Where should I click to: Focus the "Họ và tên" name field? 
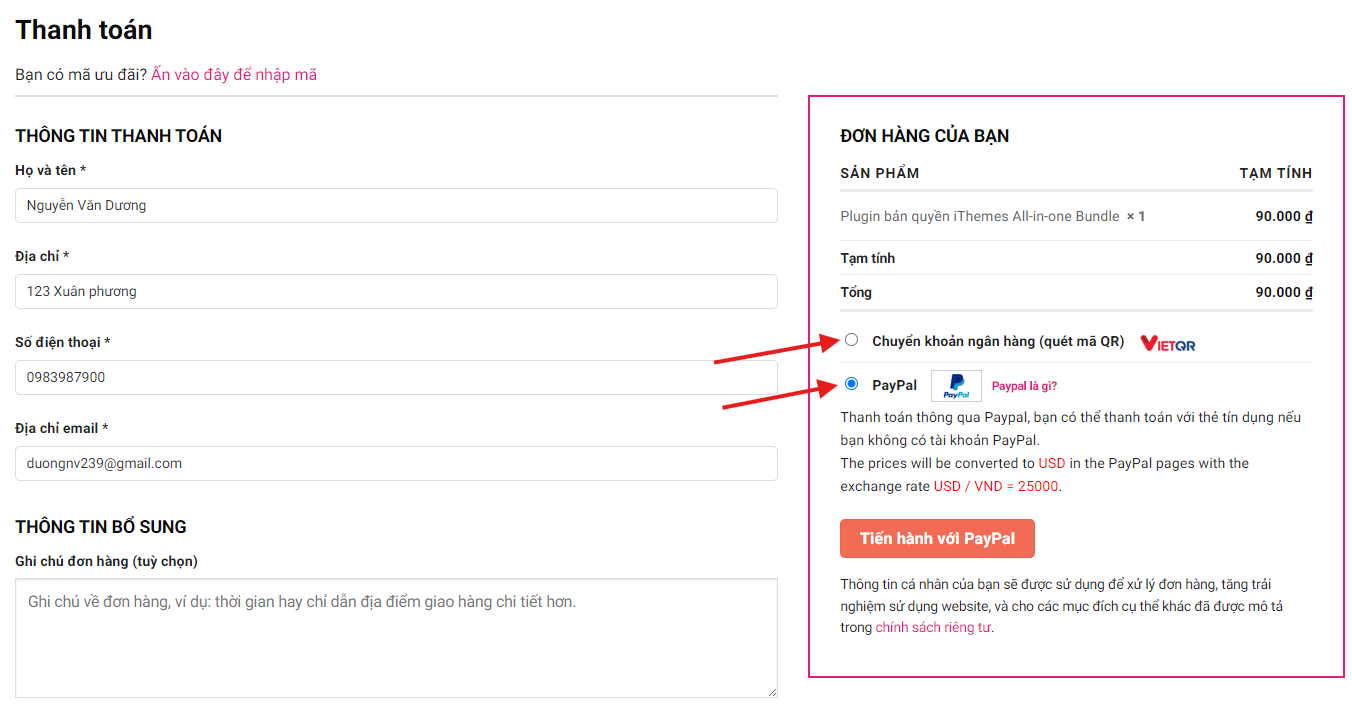396,206
